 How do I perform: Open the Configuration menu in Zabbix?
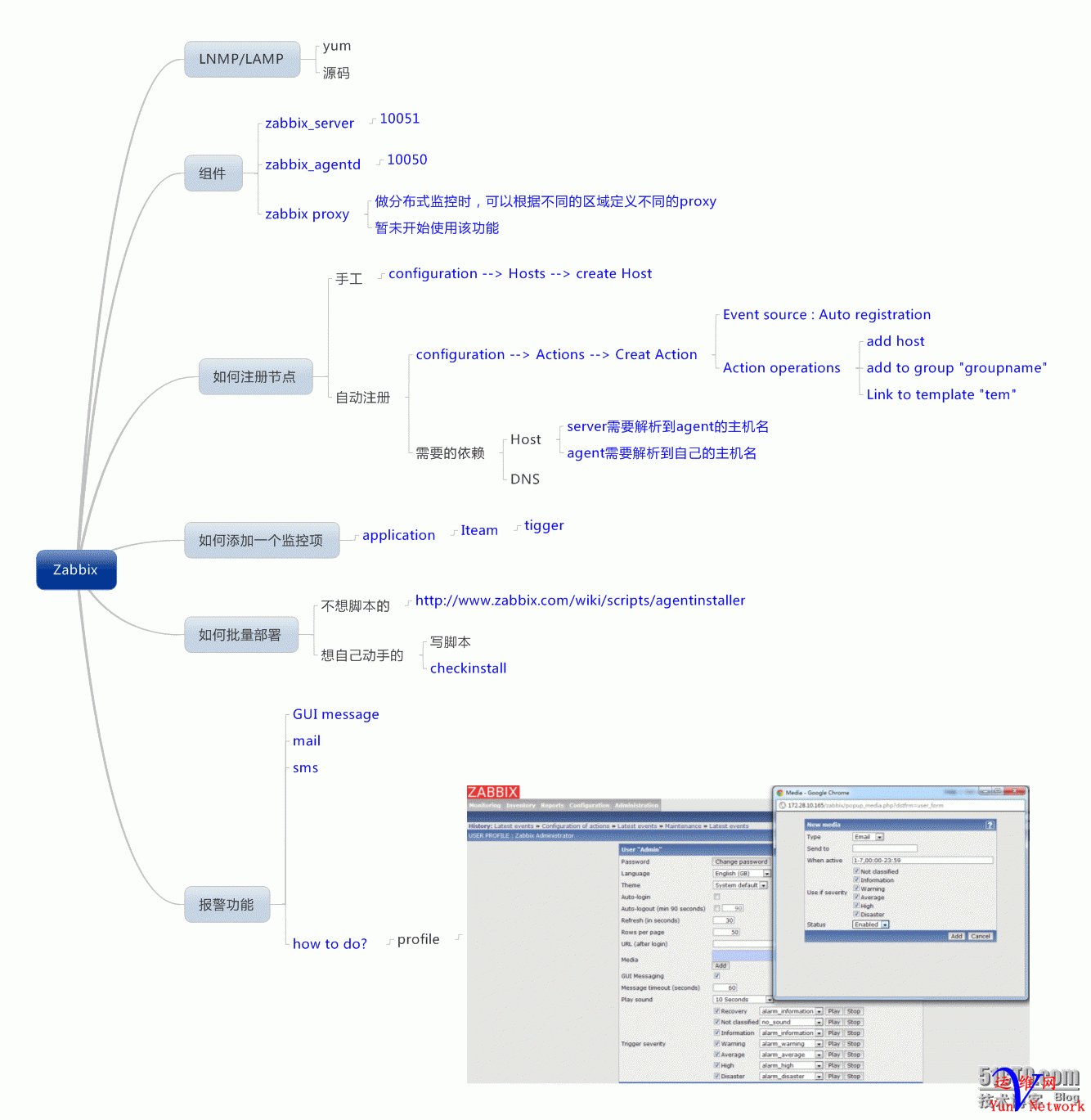pyautogui.click(x=590, y=806)
